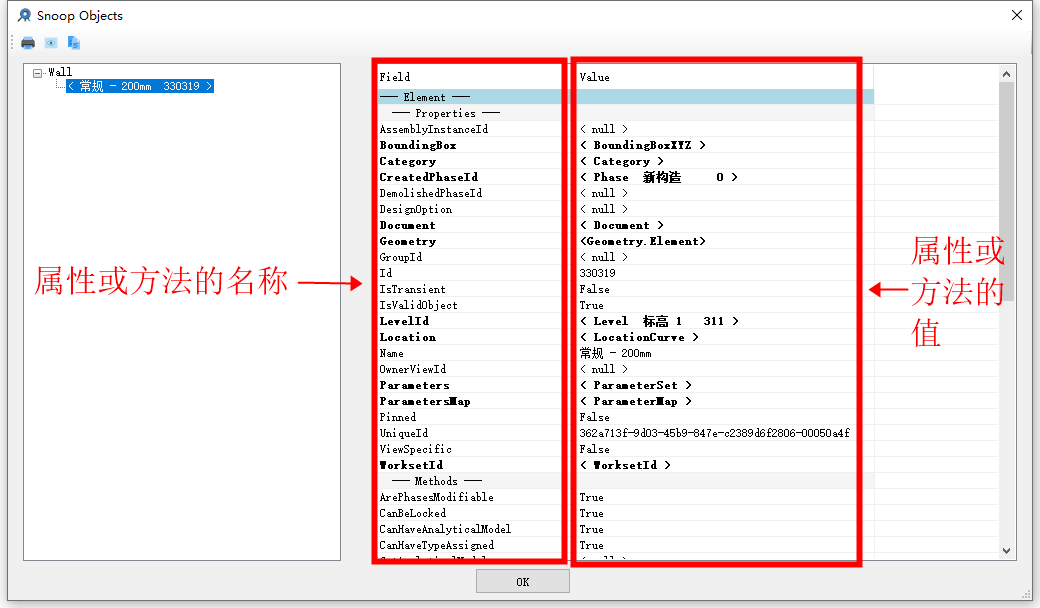Click the vertical scrollbar thumb

point(1006,192)
